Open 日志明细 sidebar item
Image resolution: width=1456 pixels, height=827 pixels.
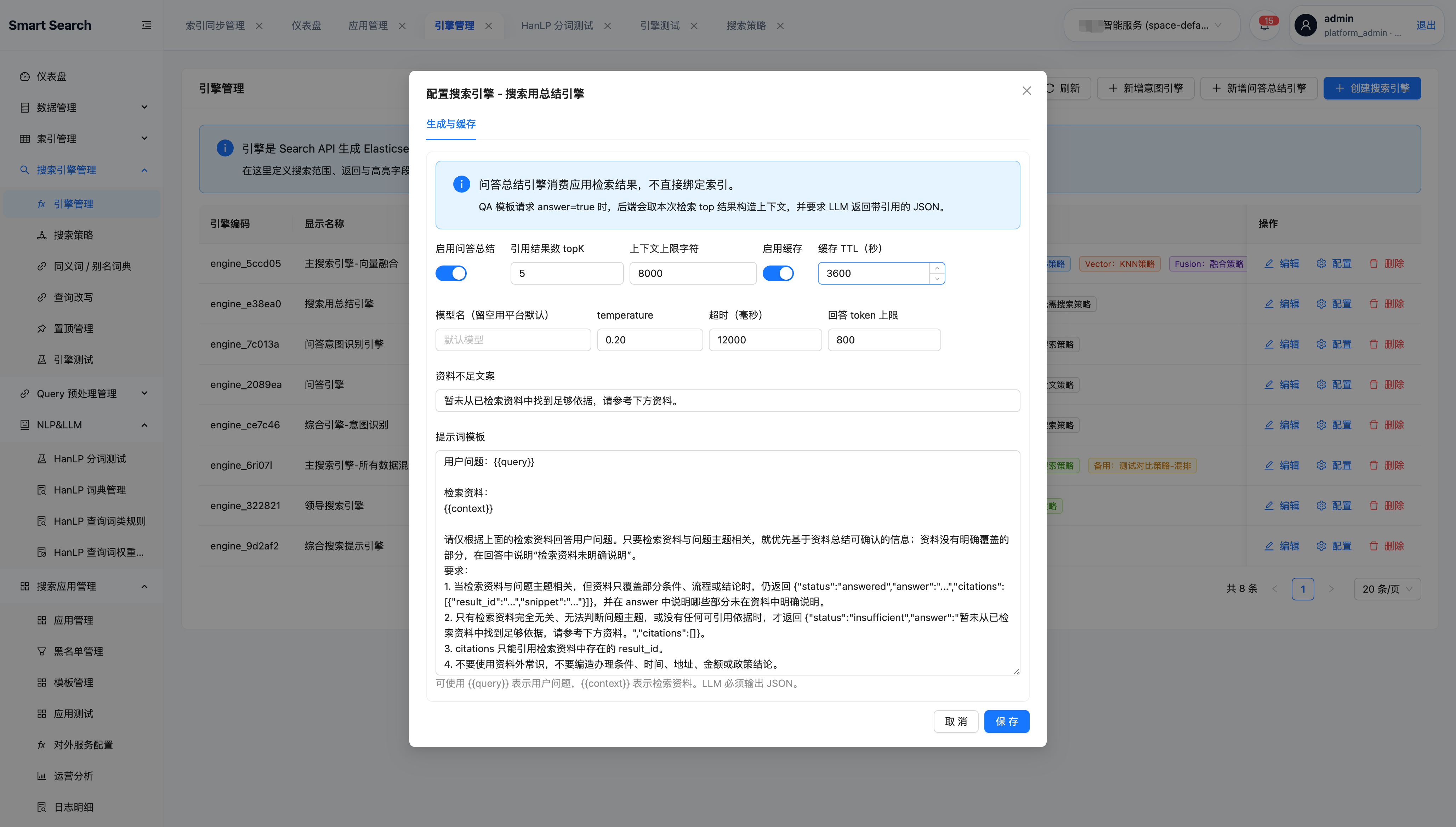[x=82, y=807]
